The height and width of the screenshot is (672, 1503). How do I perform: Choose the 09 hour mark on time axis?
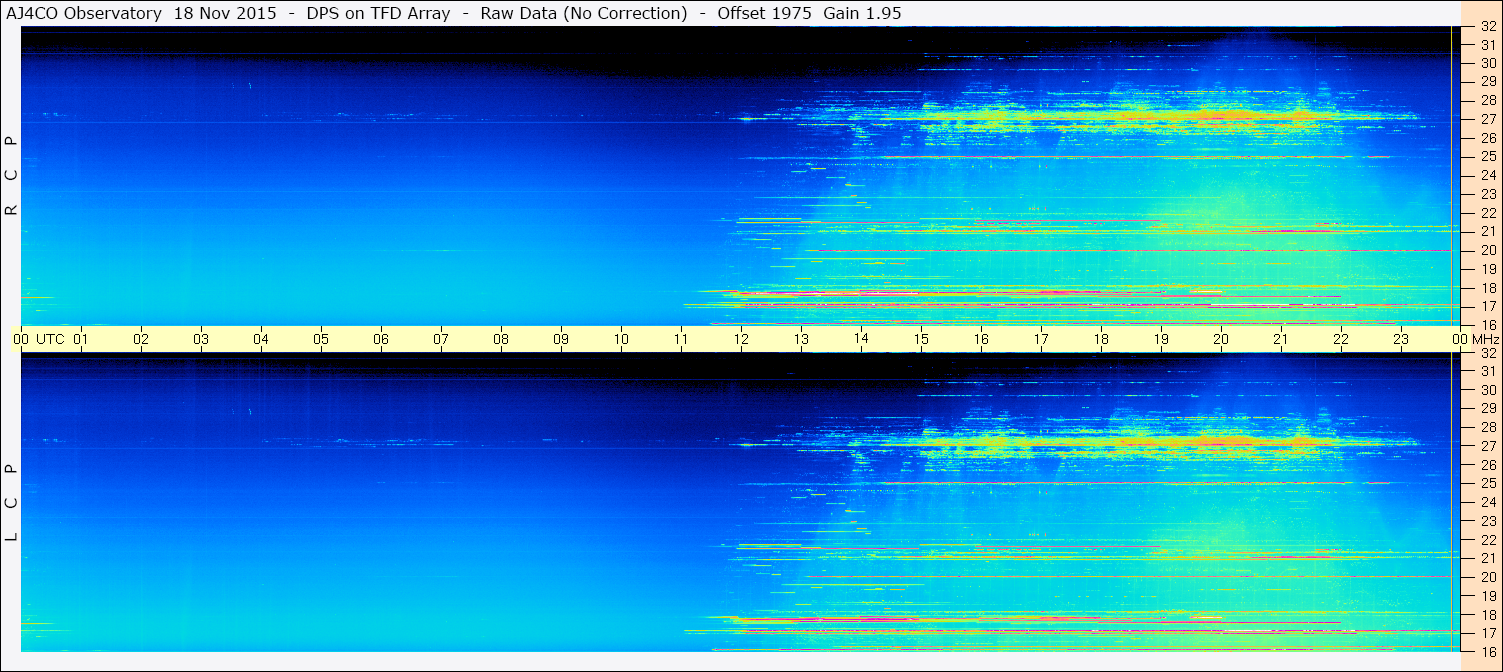(561, 339)
